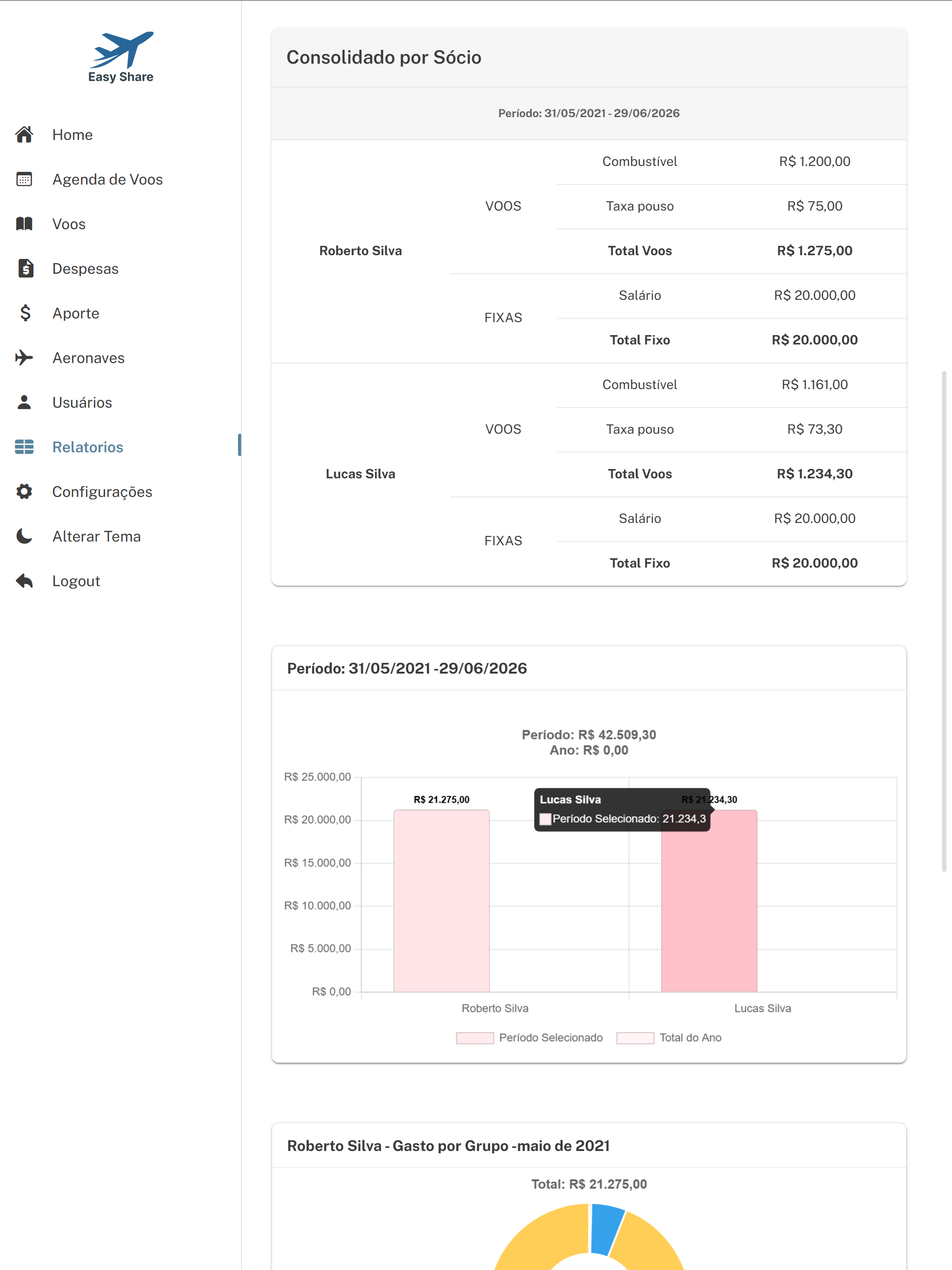This screenshot has height=1270, width=952.
Task: Click the Total do Ano legend label
Action: coord(690,1038)
